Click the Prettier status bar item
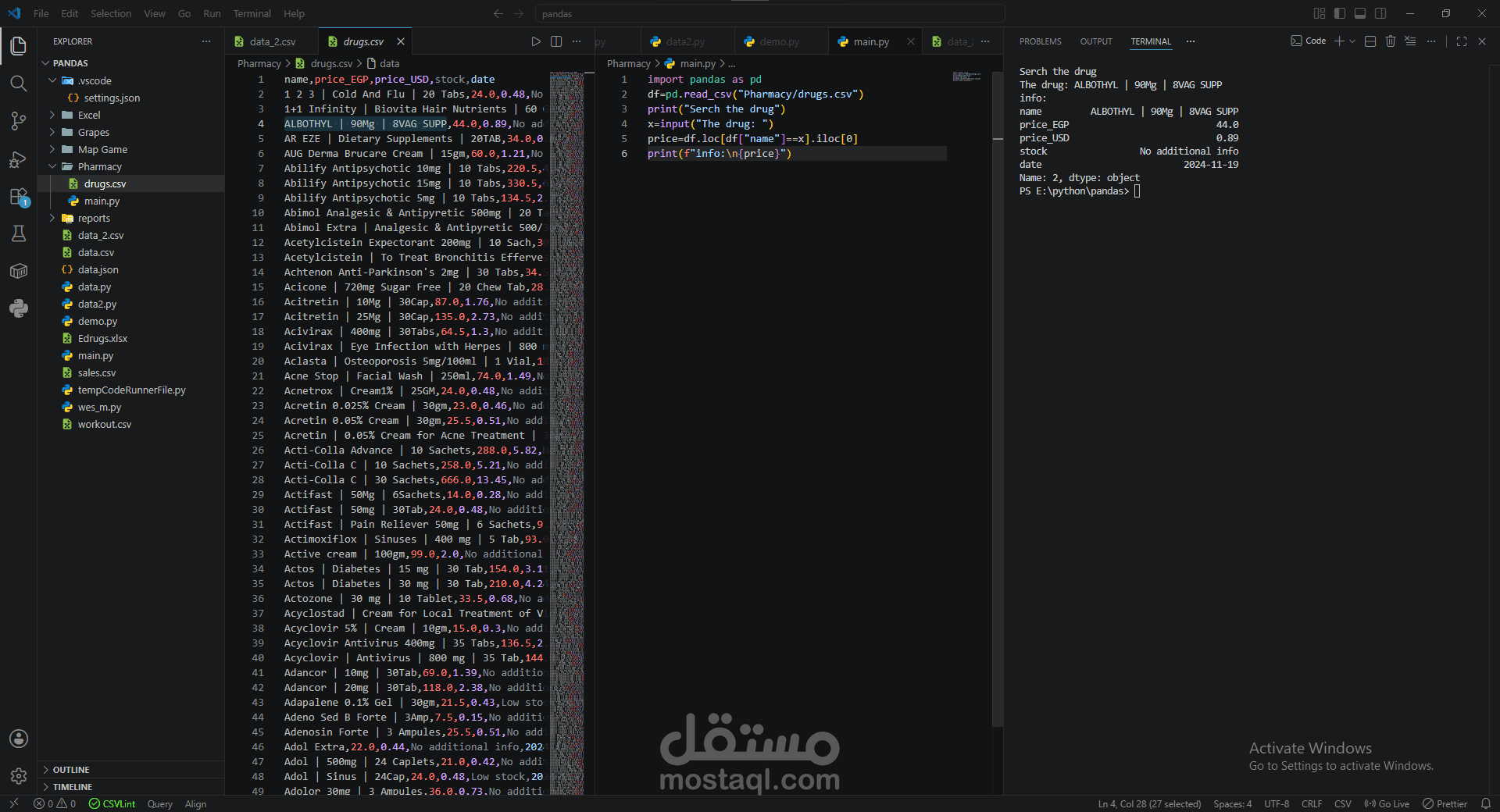 coord(1445,804)
